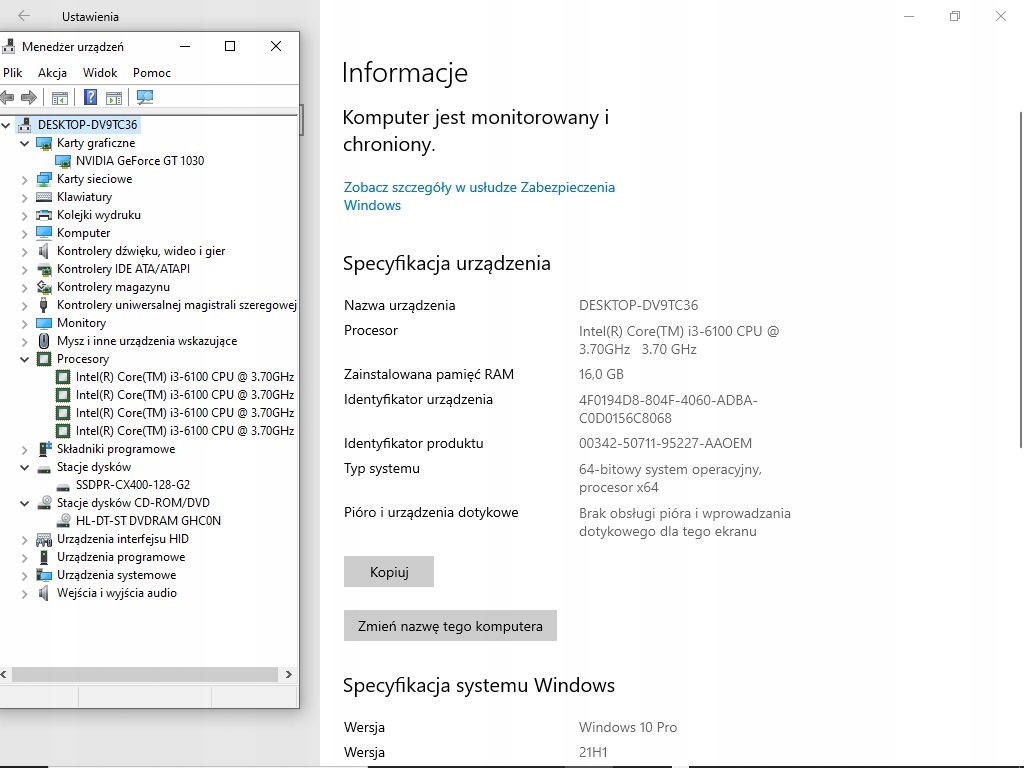This screenshot has width=1024, height=768.
Task: Open Zobacz szczegóły w usłudze Zabezpieczenia Windows link
Action: coord(479,196)
